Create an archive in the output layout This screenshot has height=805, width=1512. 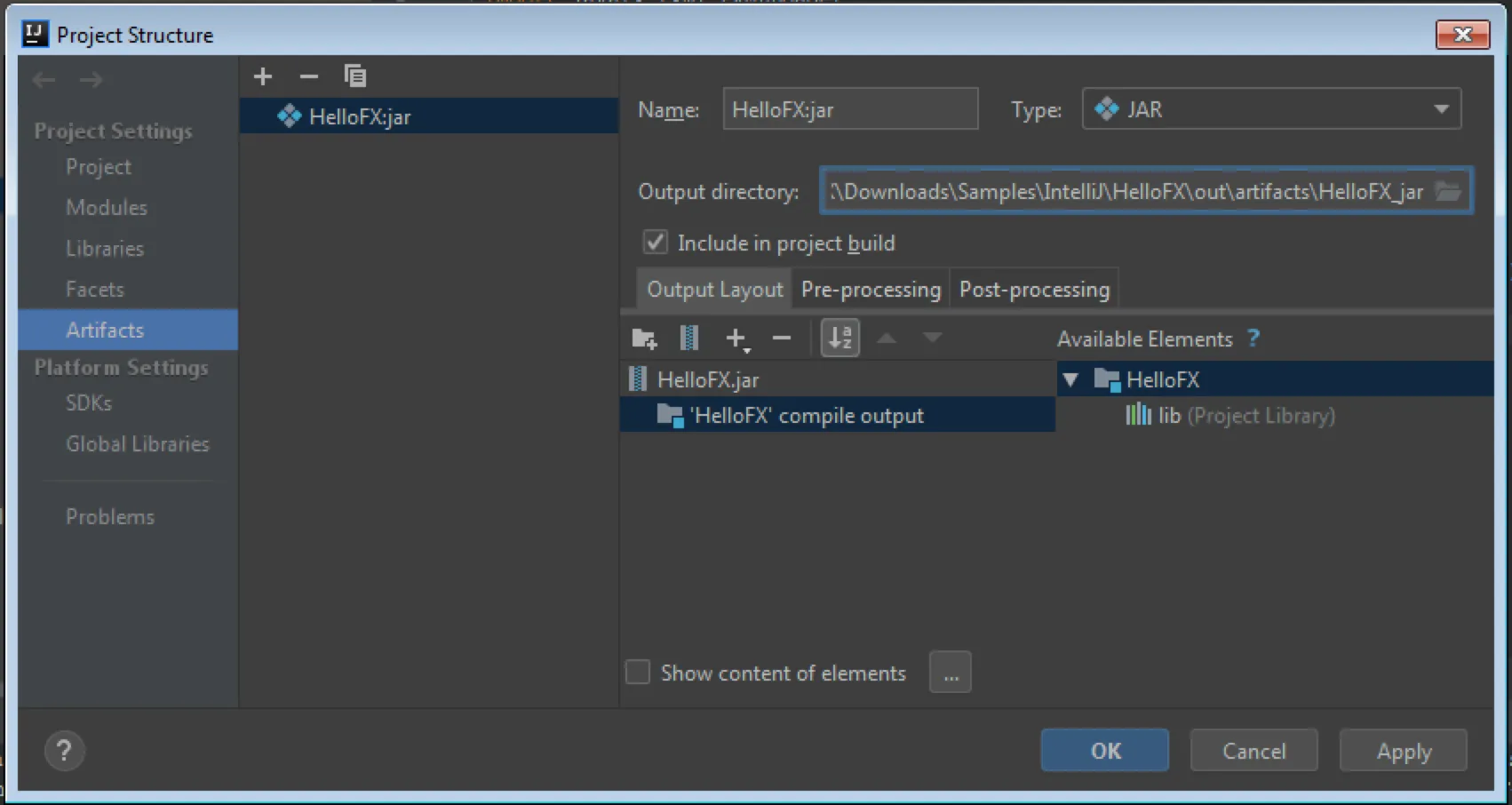689,339
